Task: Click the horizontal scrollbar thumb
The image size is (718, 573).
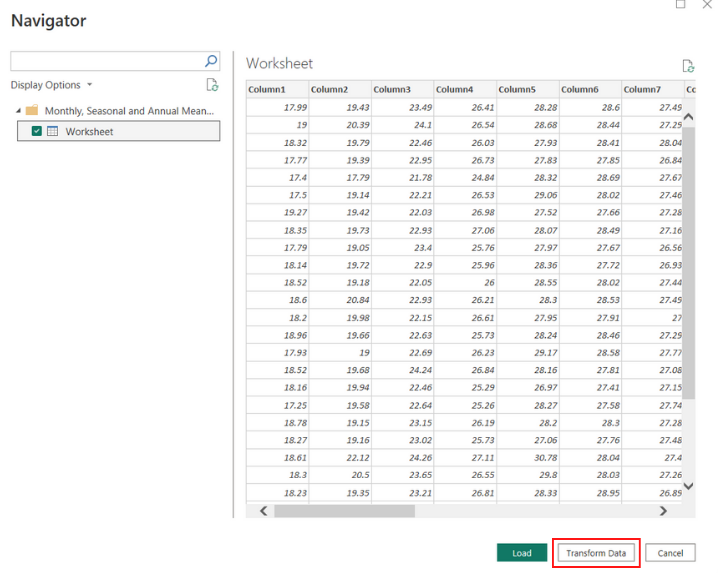Action: 344,511
